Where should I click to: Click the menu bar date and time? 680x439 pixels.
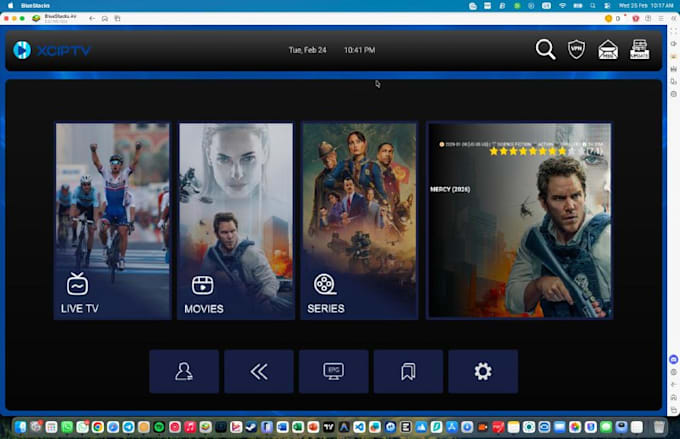click(646, 6)
